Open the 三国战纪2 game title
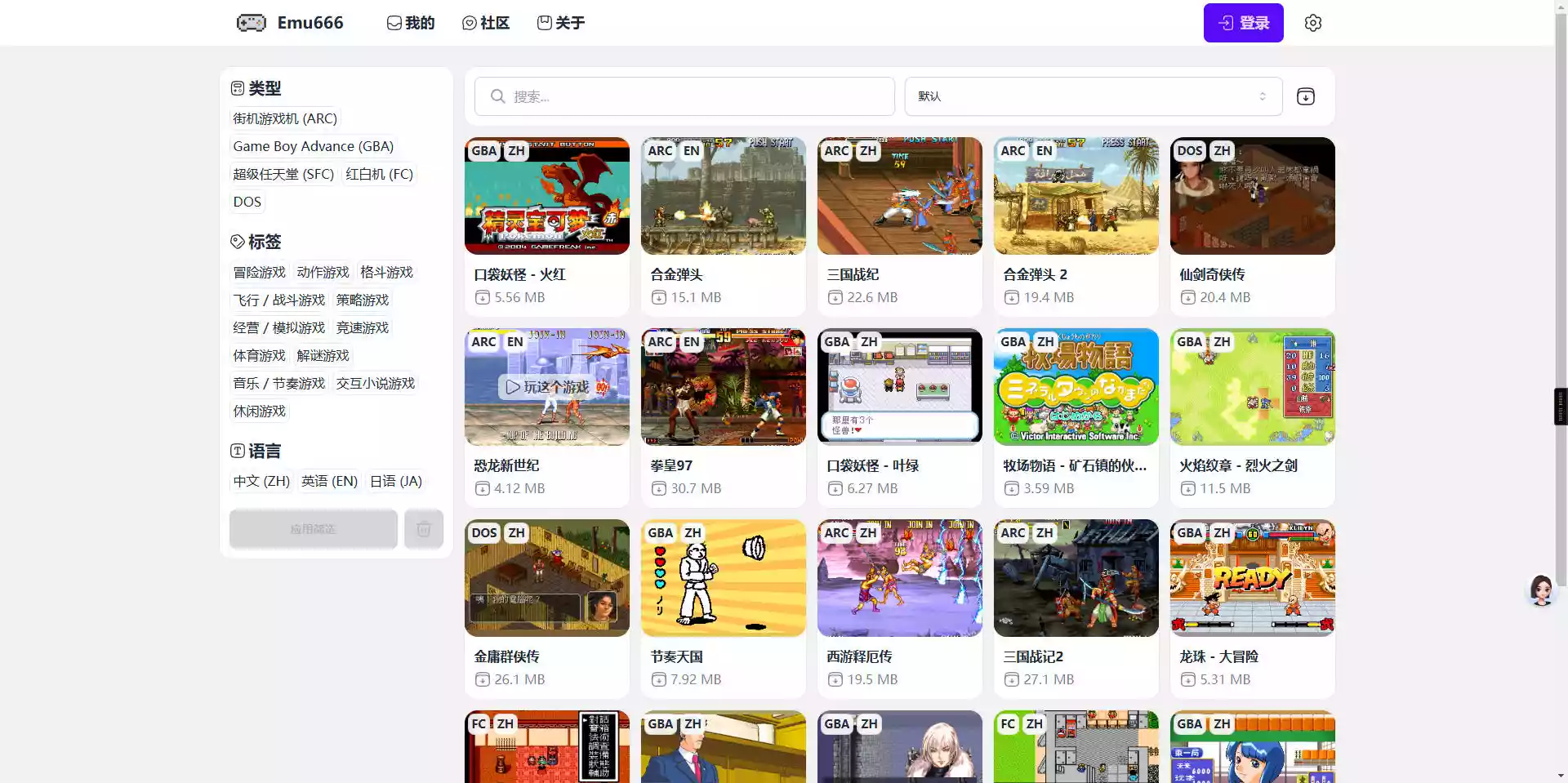 [1034, 657]
